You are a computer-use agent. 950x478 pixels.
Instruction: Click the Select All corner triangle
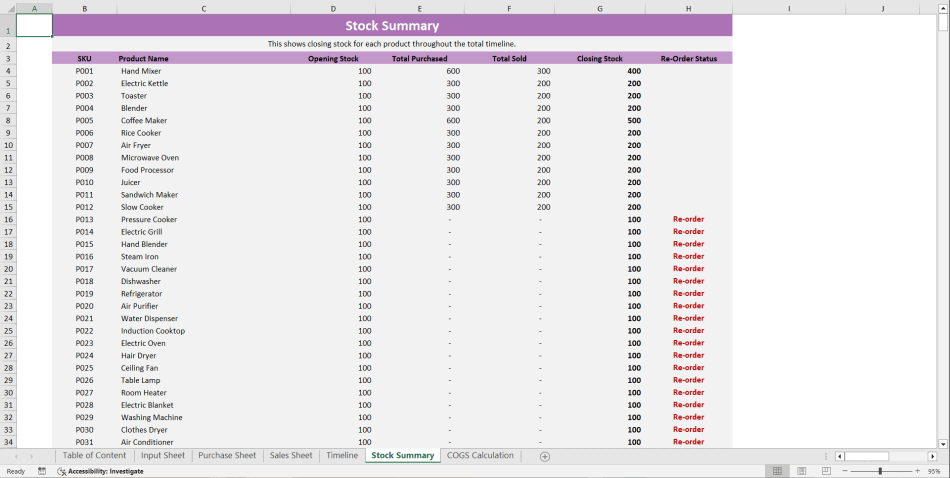coord(8,9)
